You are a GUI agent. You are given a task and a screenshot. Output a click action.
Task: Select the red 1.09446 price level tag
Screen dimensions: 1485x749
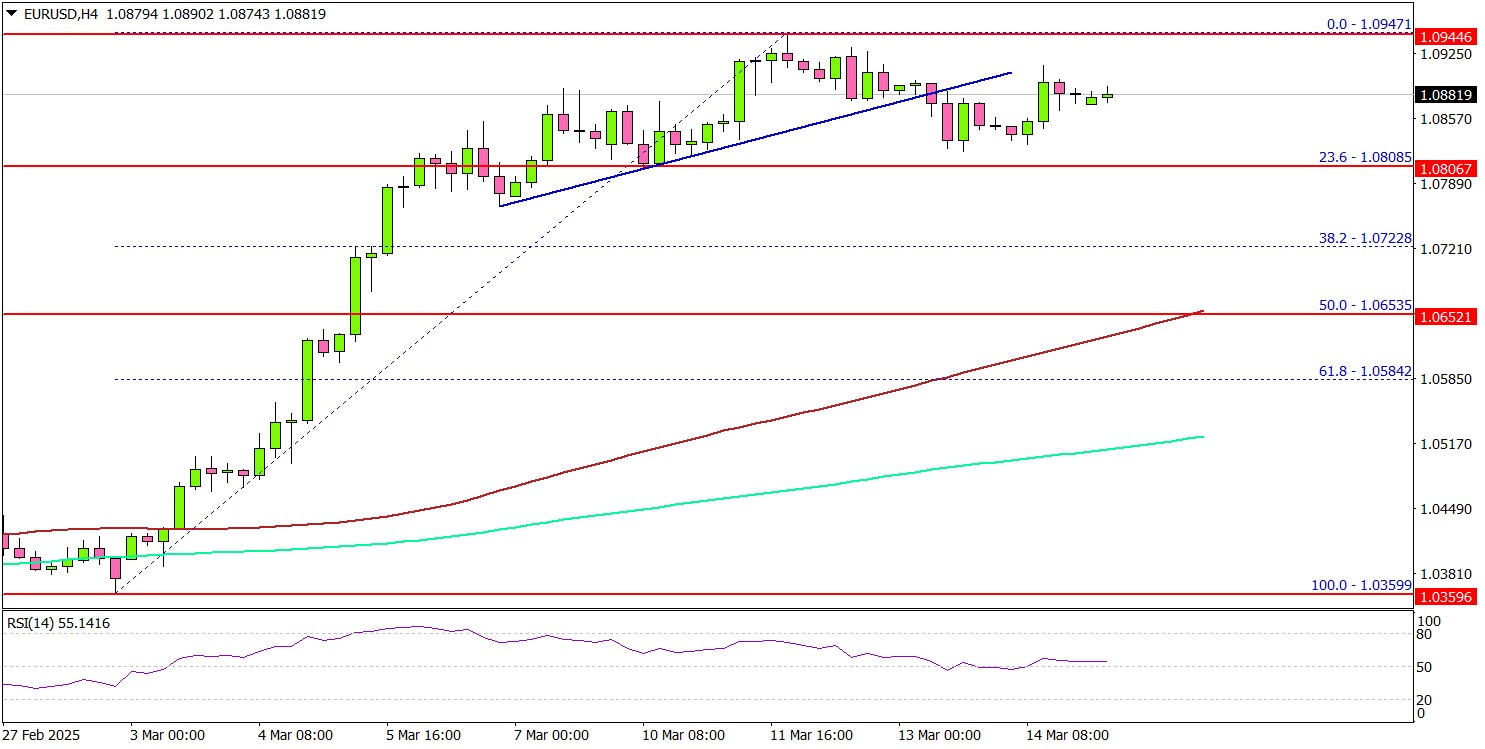[1447, 38]
